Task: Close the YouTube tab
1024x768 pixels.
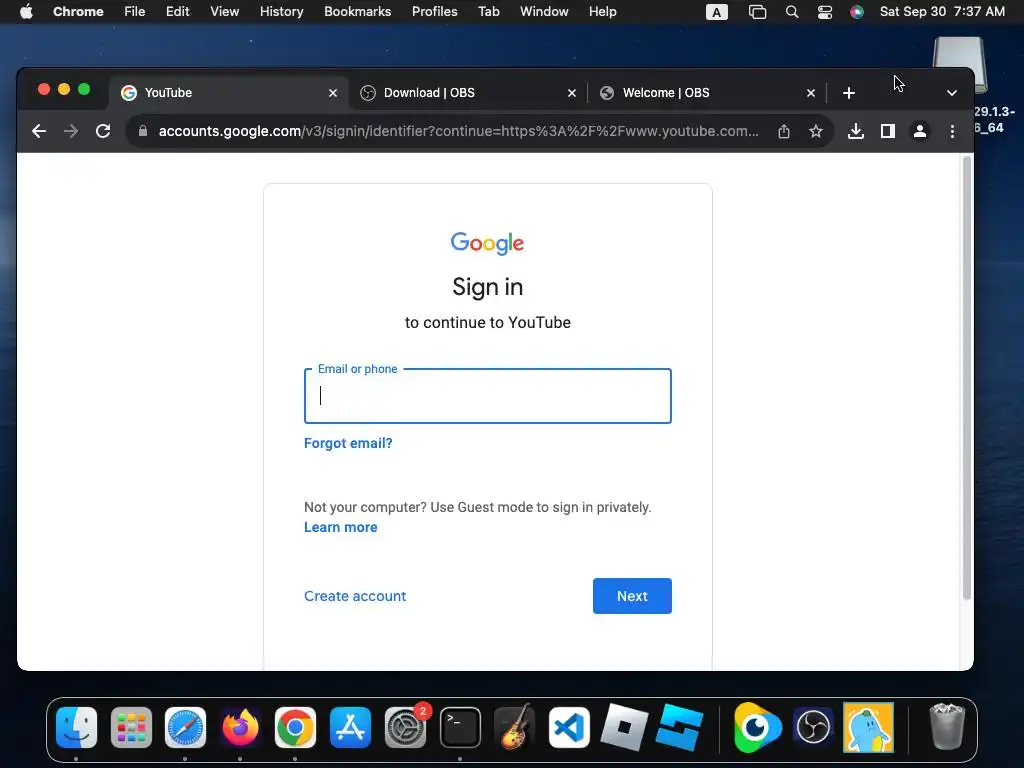Action: [332, 93]
